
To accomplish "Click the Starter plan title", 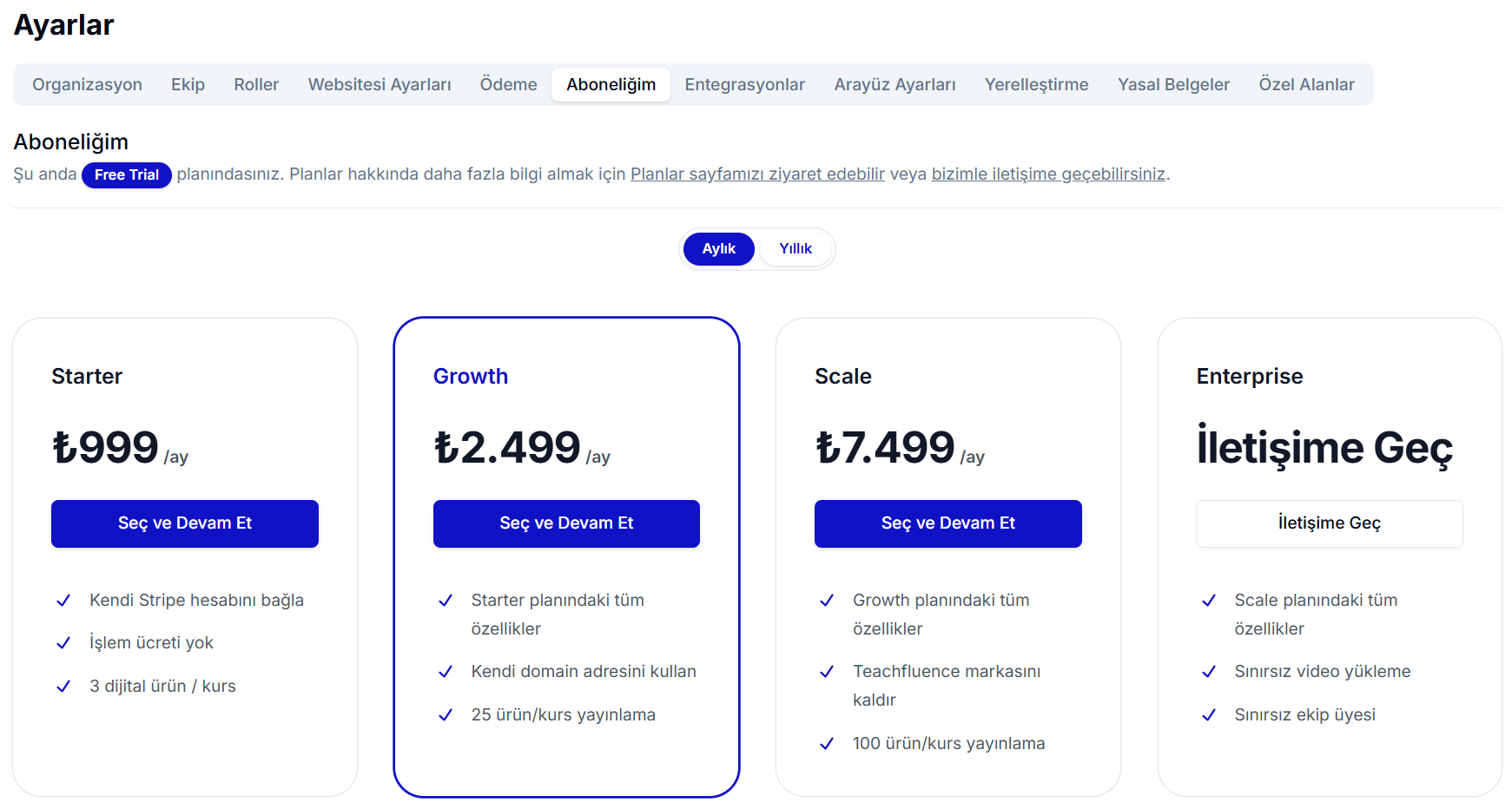I will tap(87, 376).
